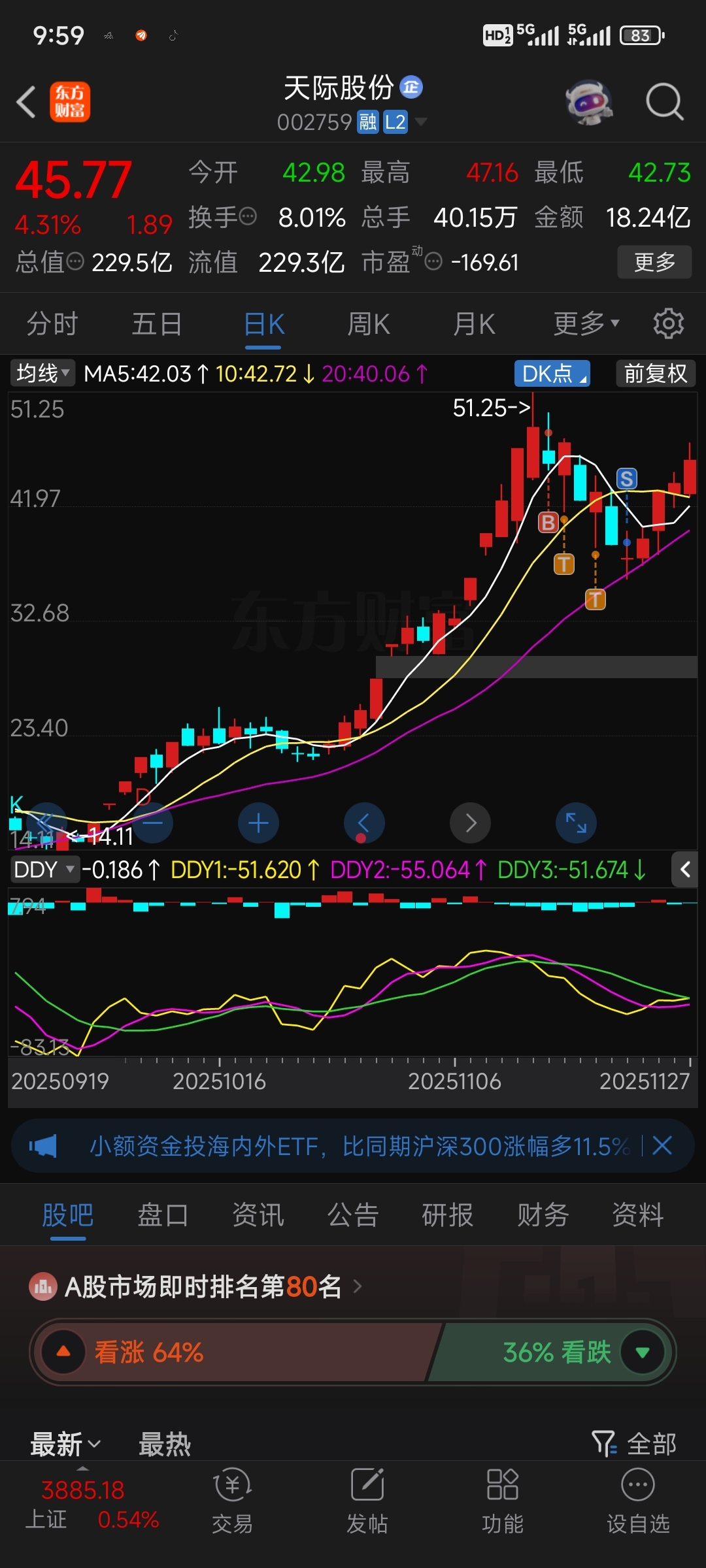Viewport: 706px width, 1568px height.
Task: Open the 更多 quote details button
Action: click(654, 262)
